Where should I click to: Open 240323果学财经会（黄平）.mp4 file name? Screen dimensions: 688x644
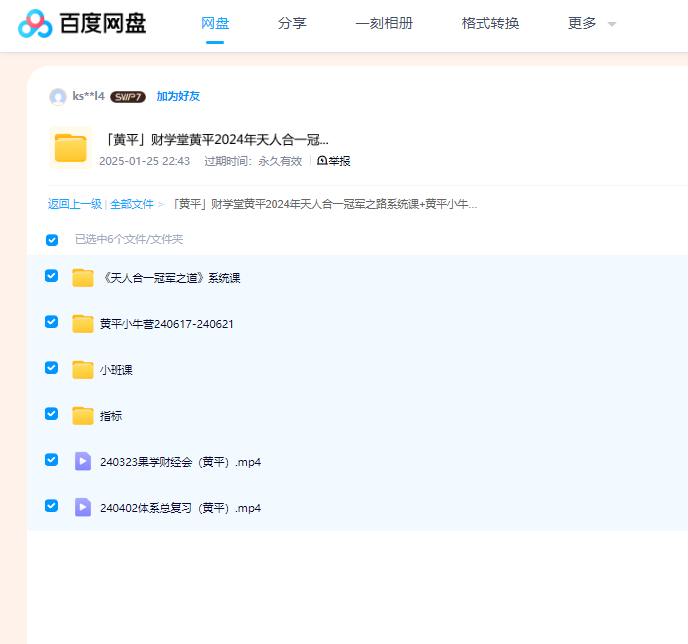coord(180,462)
